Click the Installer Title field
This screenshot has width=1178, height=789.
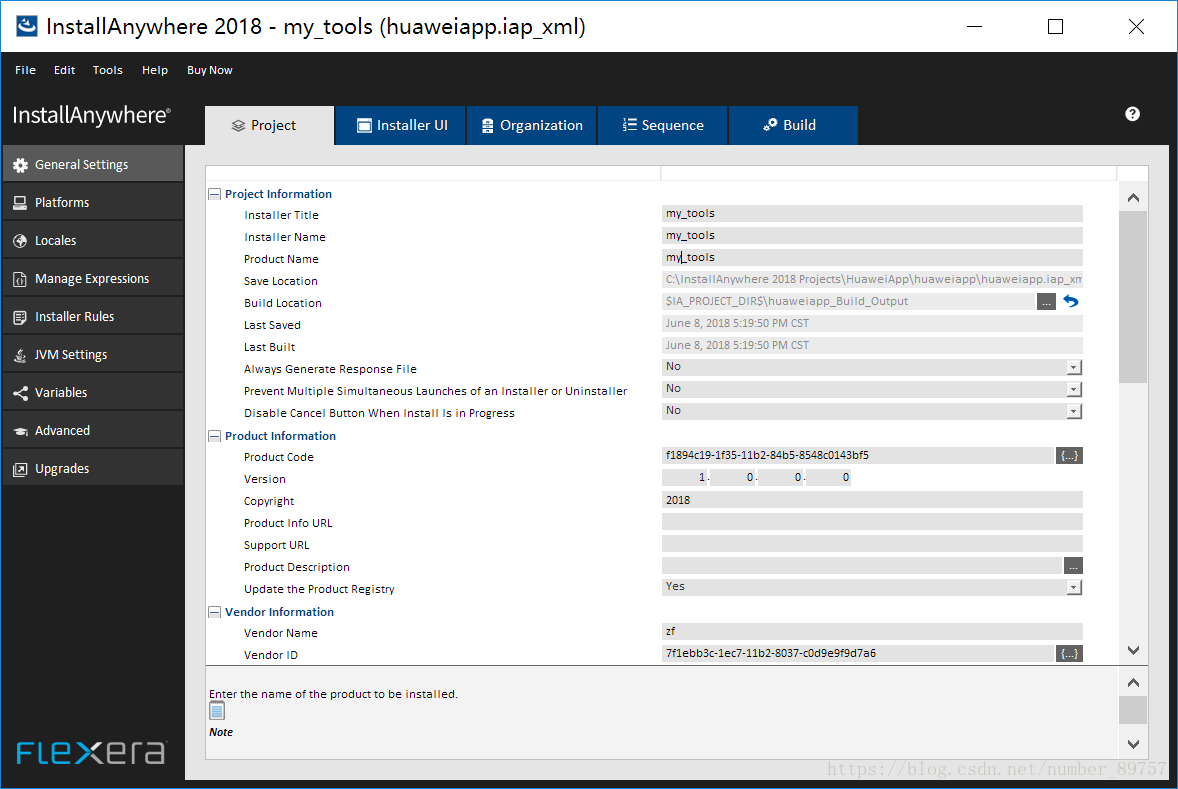(x=872, y=213)
